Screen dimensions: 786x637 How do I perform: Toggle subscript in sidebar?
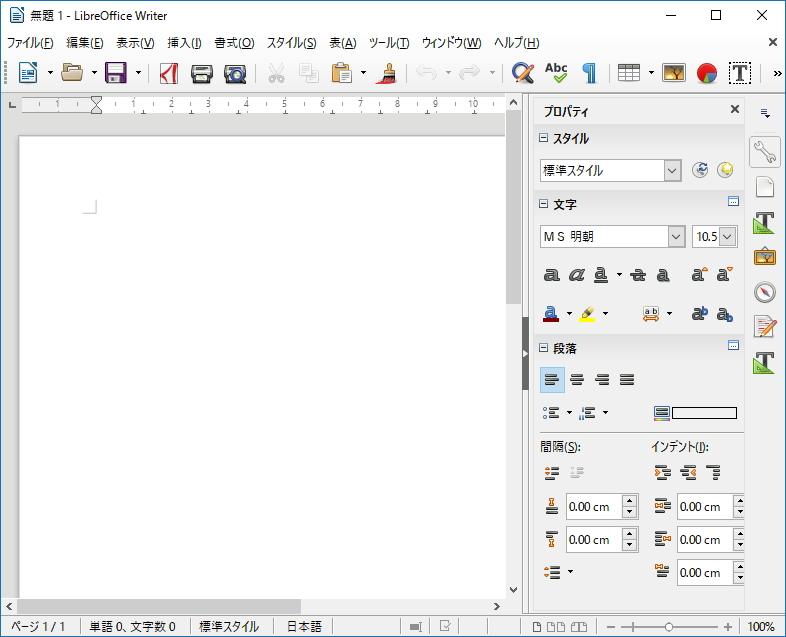point(725,314)
